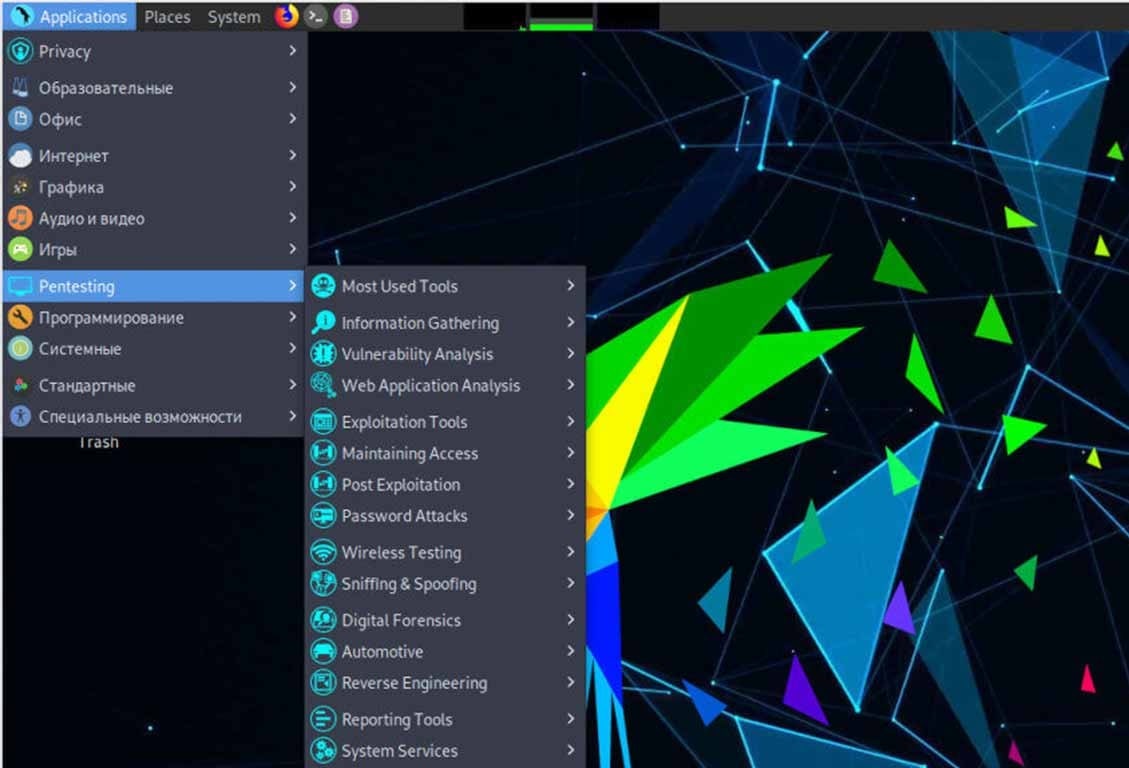The image size is (1129, 768).
Task: Expand the Интернет category arrow
Action: click(292, 156)
